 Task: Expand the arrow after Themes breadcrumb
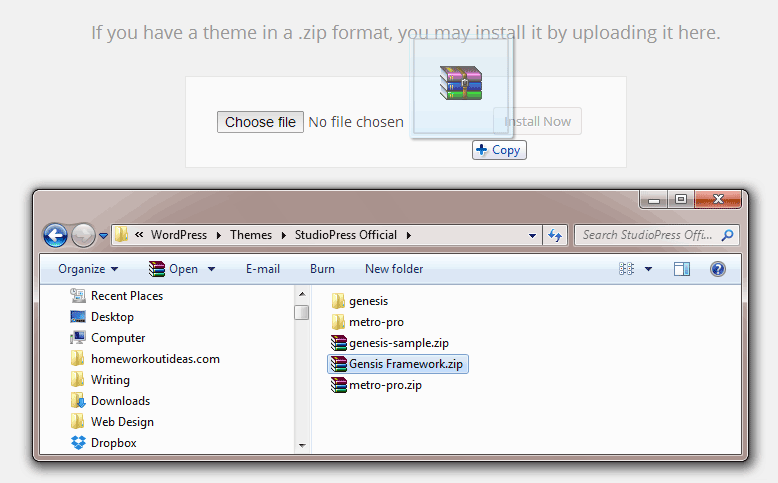pyautogui.click(x=283, y=235)
